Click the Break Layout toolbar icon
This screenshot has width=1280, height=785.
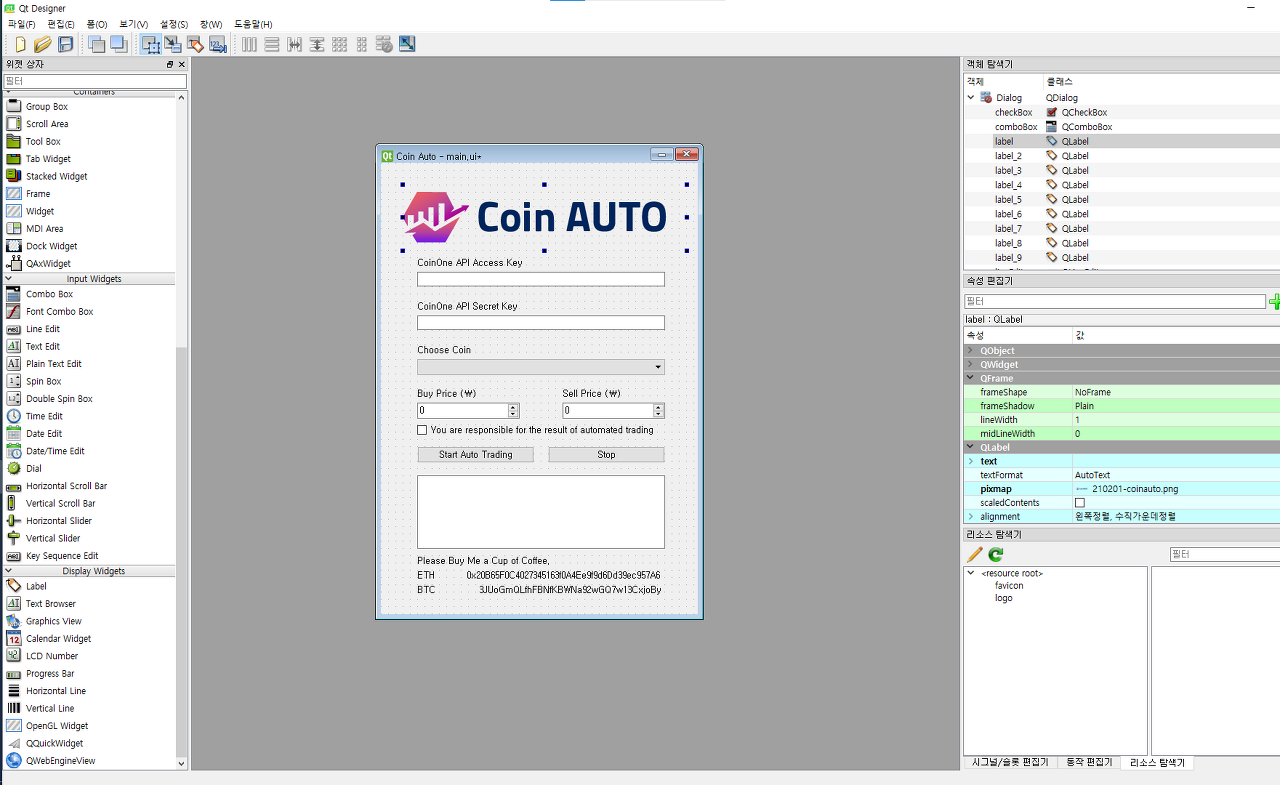[384, 44]
